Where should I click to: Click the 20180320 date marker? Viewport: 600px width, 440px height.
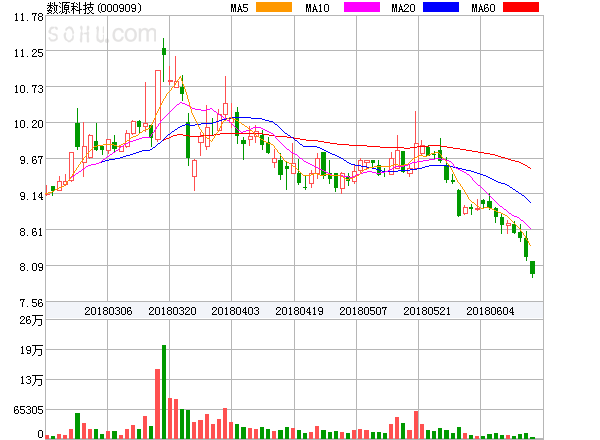(171, 311)
